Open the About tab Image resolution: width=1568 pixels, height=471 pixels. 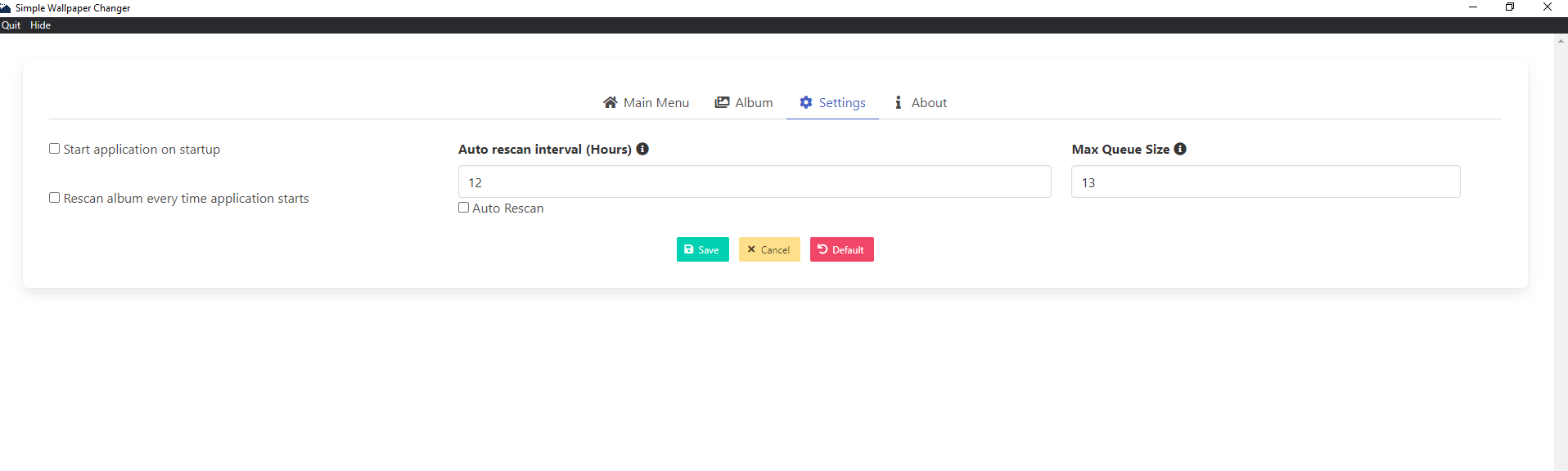coord(920,102)
